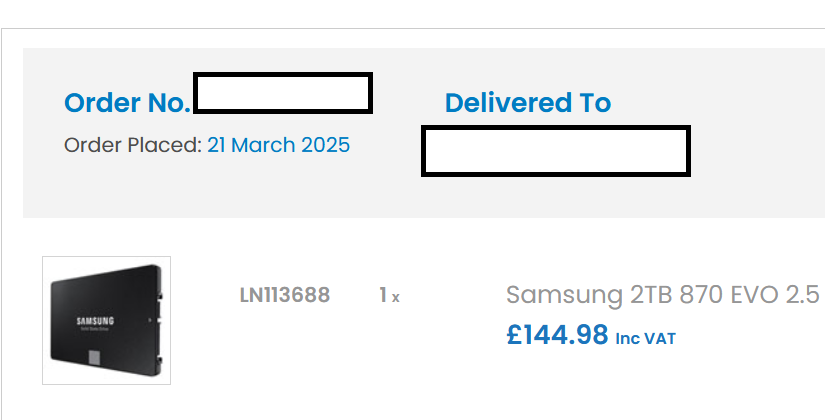Click the word Samsung in the product title
The height and width of the screenshot is (420, 825).
click(564, 295)
